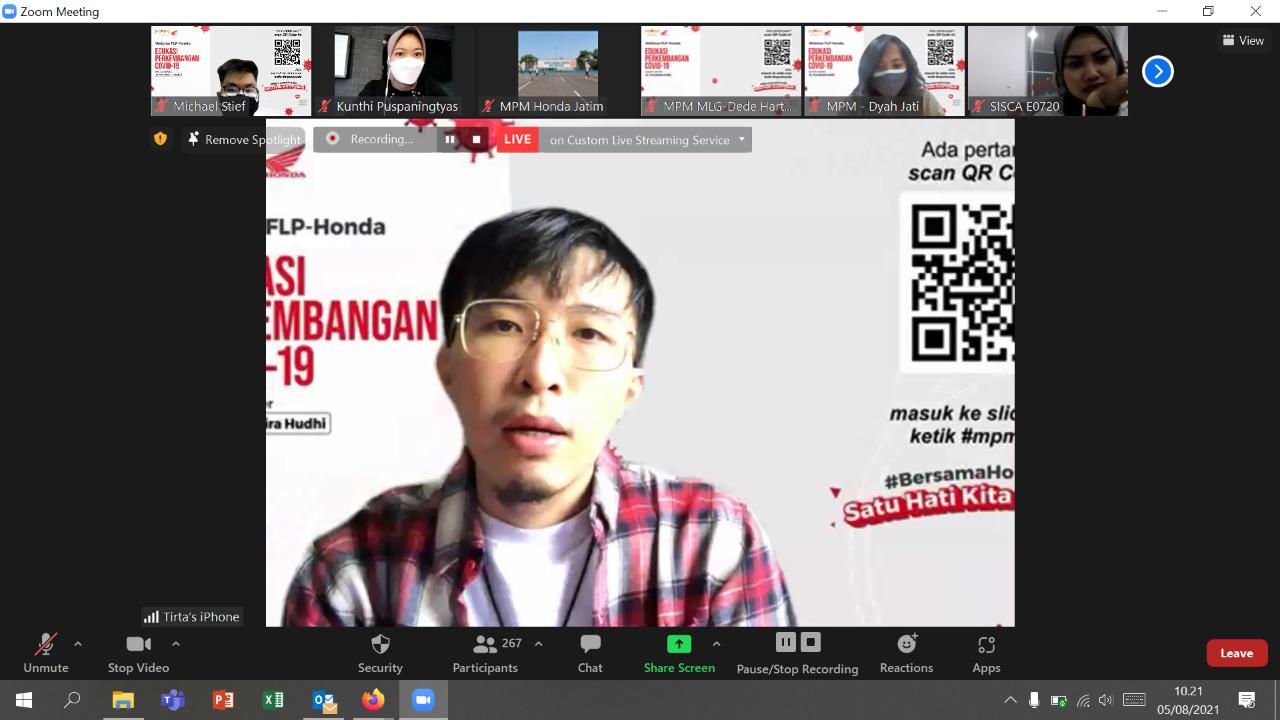Expand Share Screen options arrow
The height and width of the screenshot is (720, 1280).
(716, 644)
